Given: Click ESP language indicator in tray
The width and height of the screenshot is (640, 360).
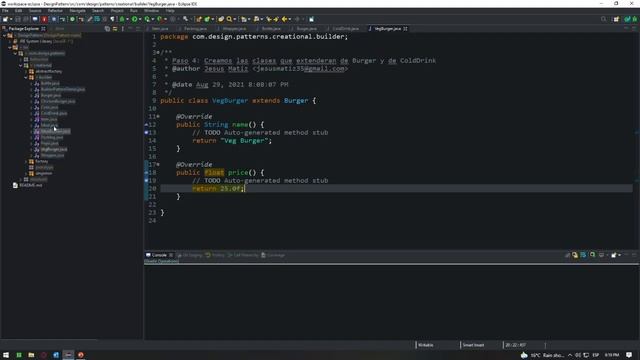Looking at the screenshot, I should [x=596, y=355].
